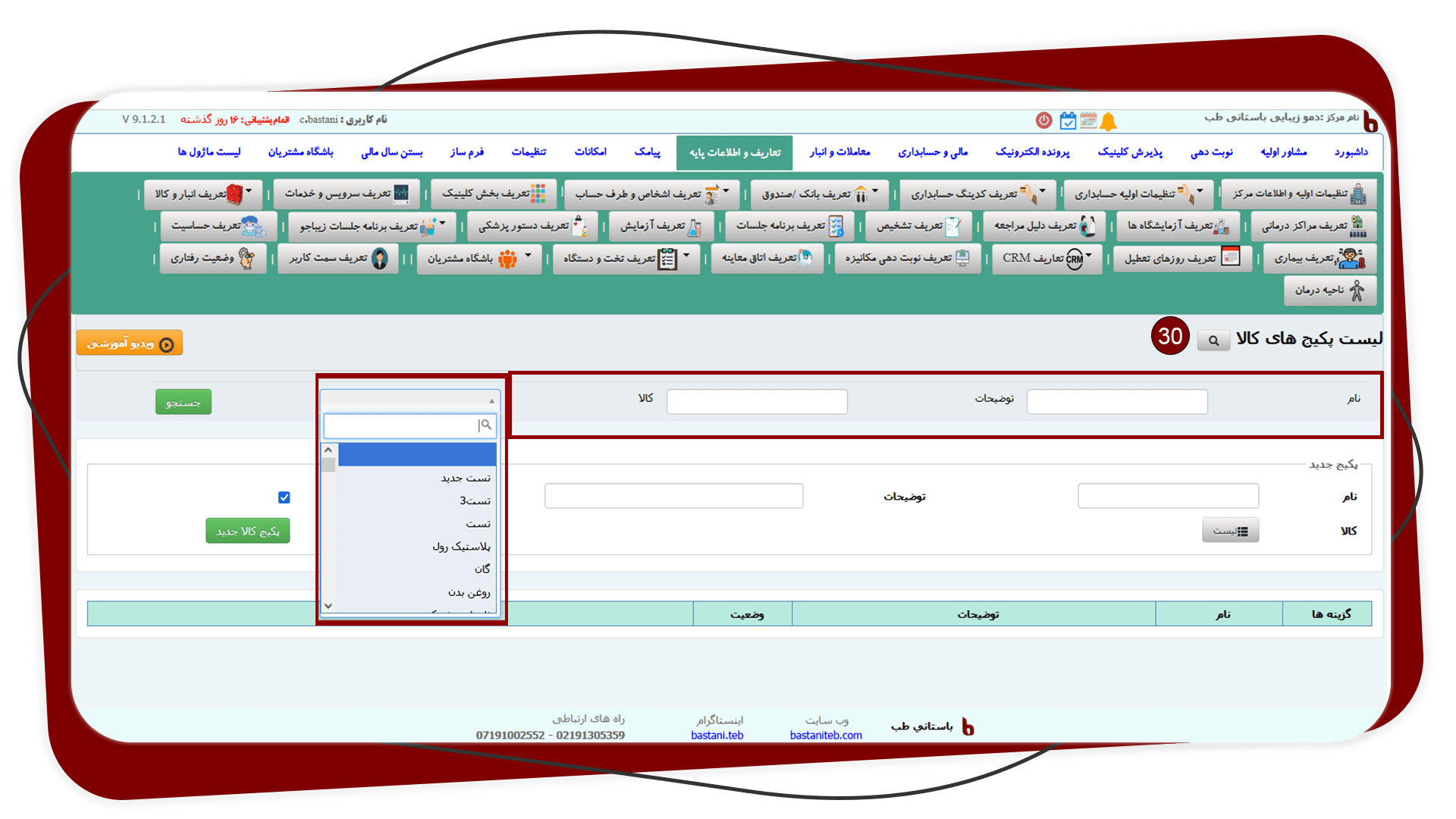Open پرونده الکترونیک menu tab
1456x819 pixels.
point(1033,152)
